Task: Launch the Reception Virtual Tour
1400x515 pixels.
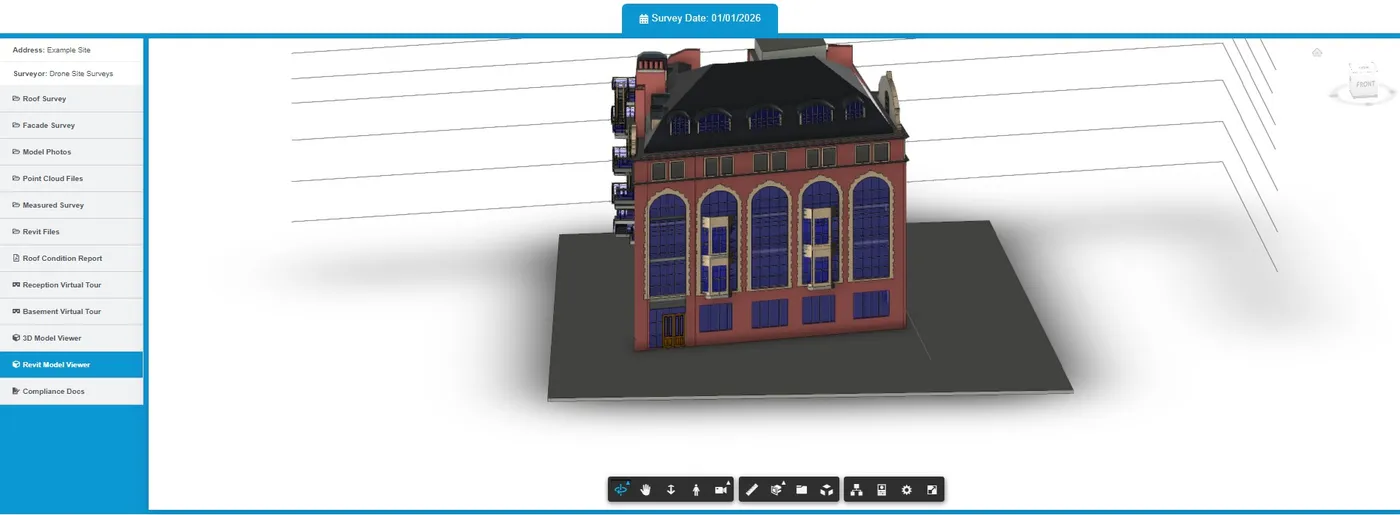Action: (x=71, y=285)
